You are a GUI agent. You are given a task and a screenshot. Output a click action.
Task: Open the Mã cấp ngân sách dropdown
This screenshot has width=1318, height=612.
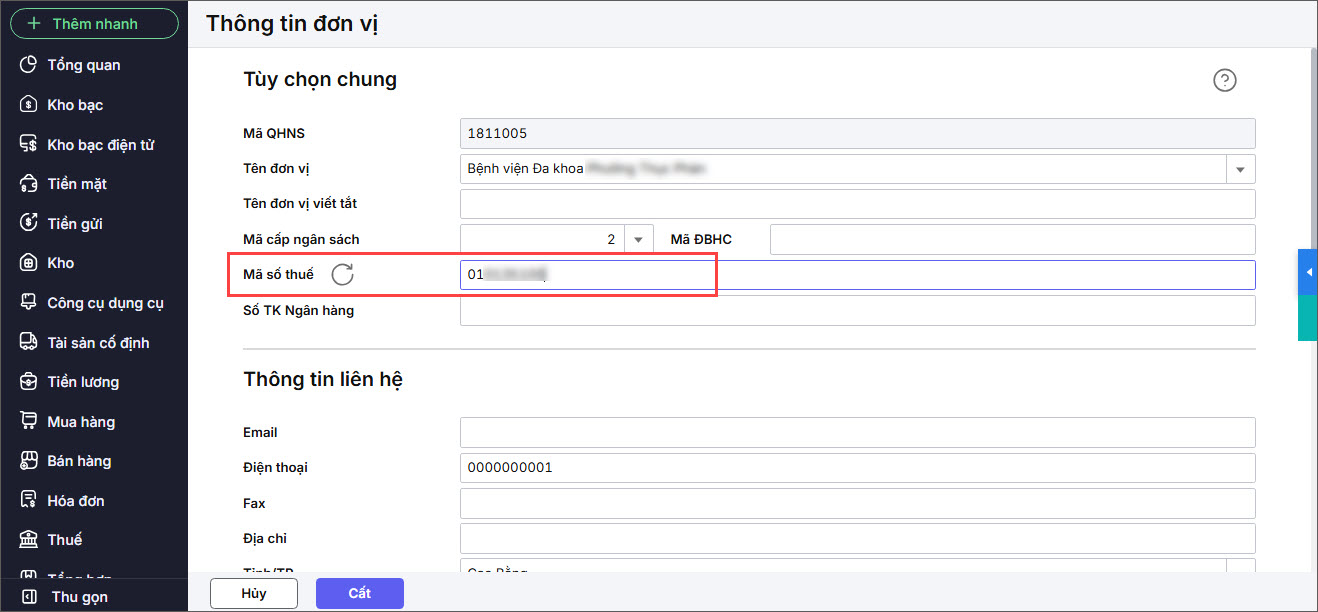pyautogui.click(x=638, y=240)
